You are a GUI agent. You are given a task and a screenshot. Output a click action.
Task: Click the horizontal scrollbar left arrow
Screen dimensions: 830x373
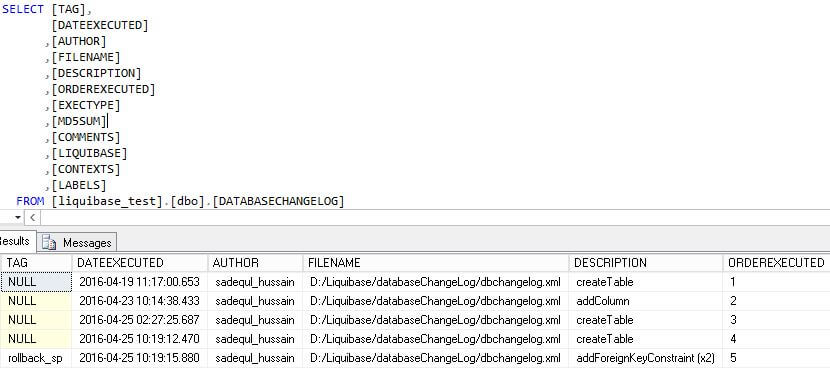(x=32, y=217)
